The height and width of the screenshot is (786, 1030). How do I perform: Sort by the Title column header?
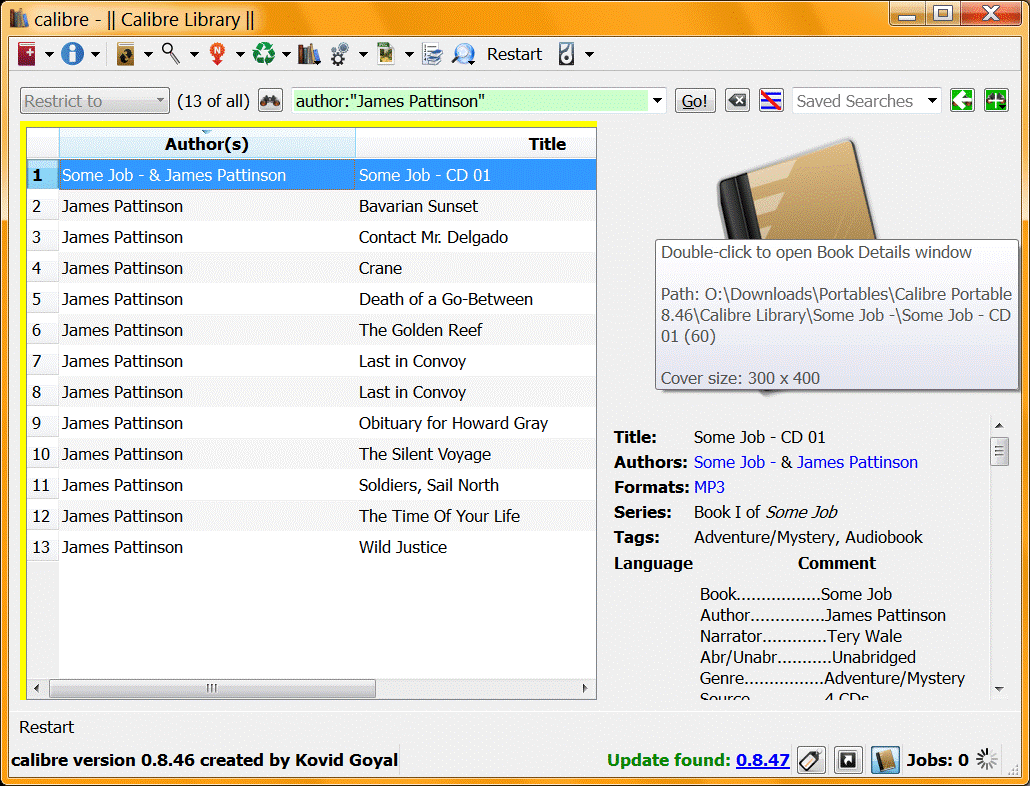476,144
